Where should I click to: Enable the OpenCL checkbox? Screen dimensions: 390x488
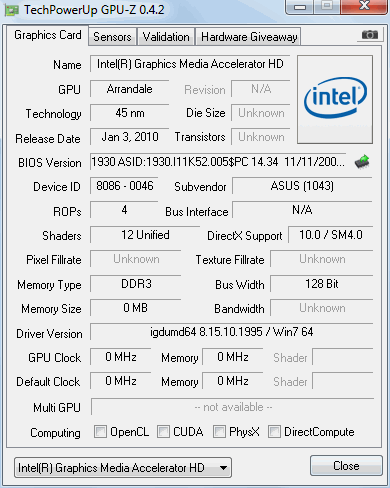[100, 431]
